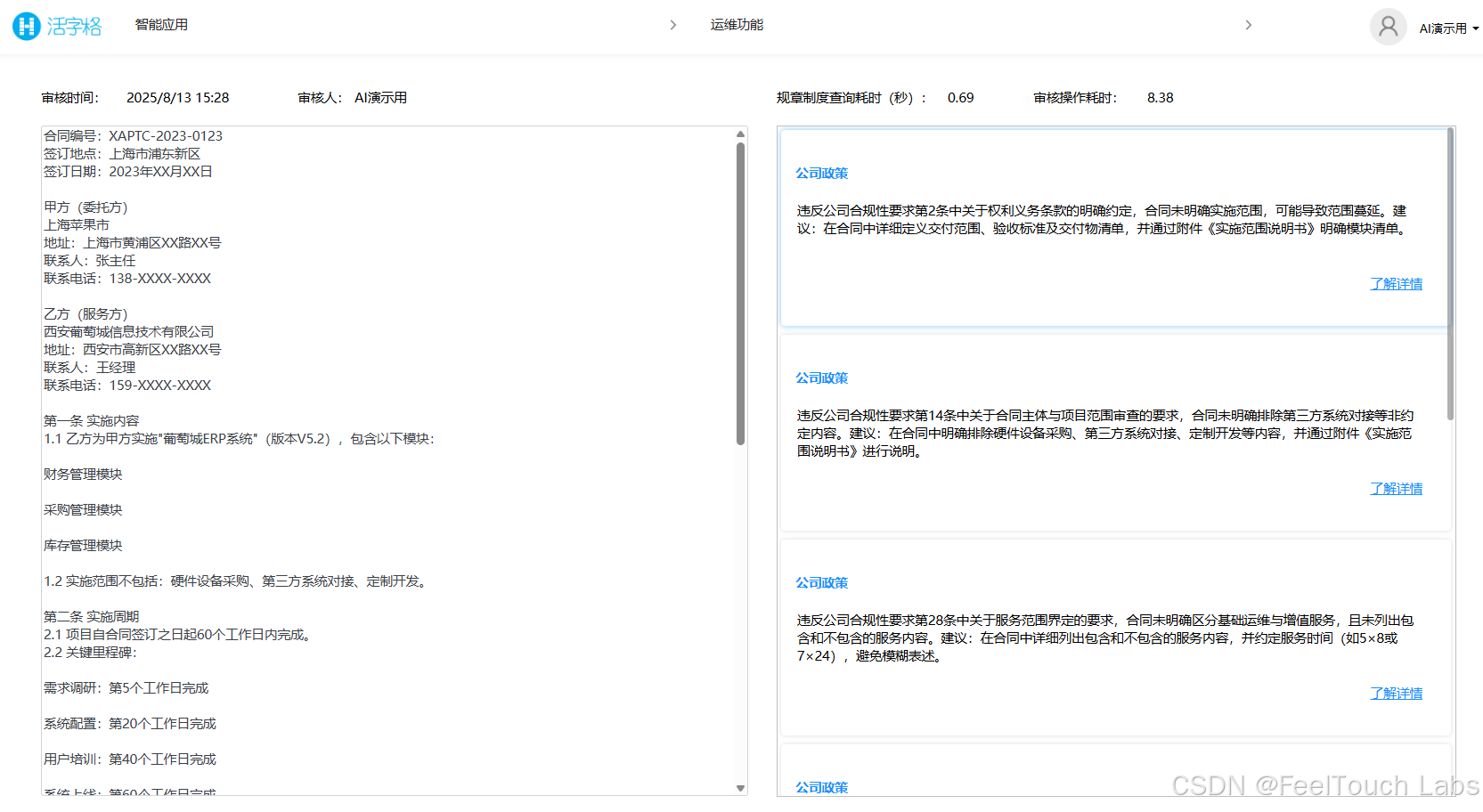Click the 活字格 logo icon
This screenshot has height=812, width=1483.
click(x=27, y=26)
